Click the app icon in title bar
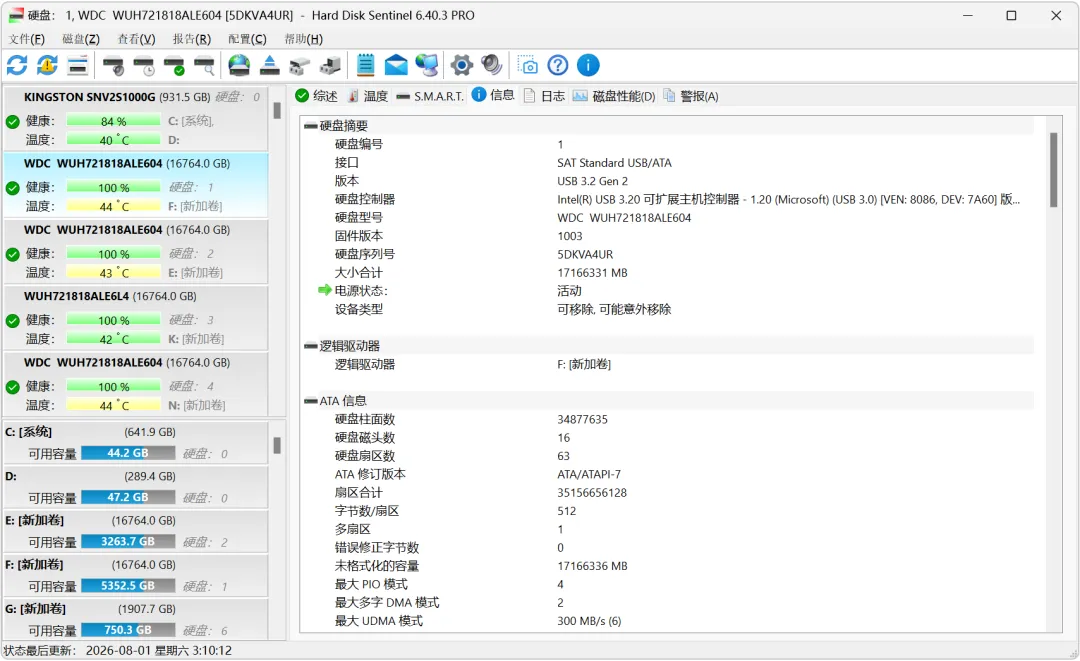Screen dimensions: 1080x661 click(x=16, y=15)
